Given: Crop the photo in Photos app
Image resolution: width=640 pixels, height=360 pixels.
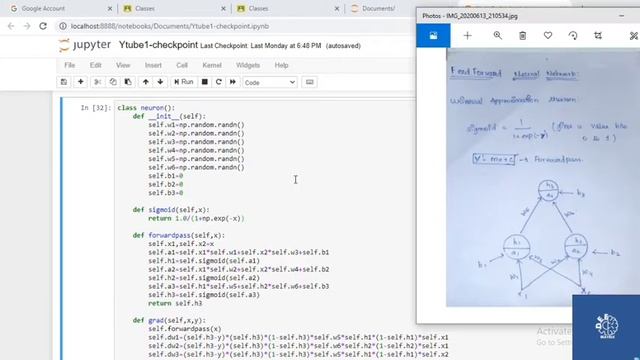Looking at the screenshot, I should (x=598, y=36).
